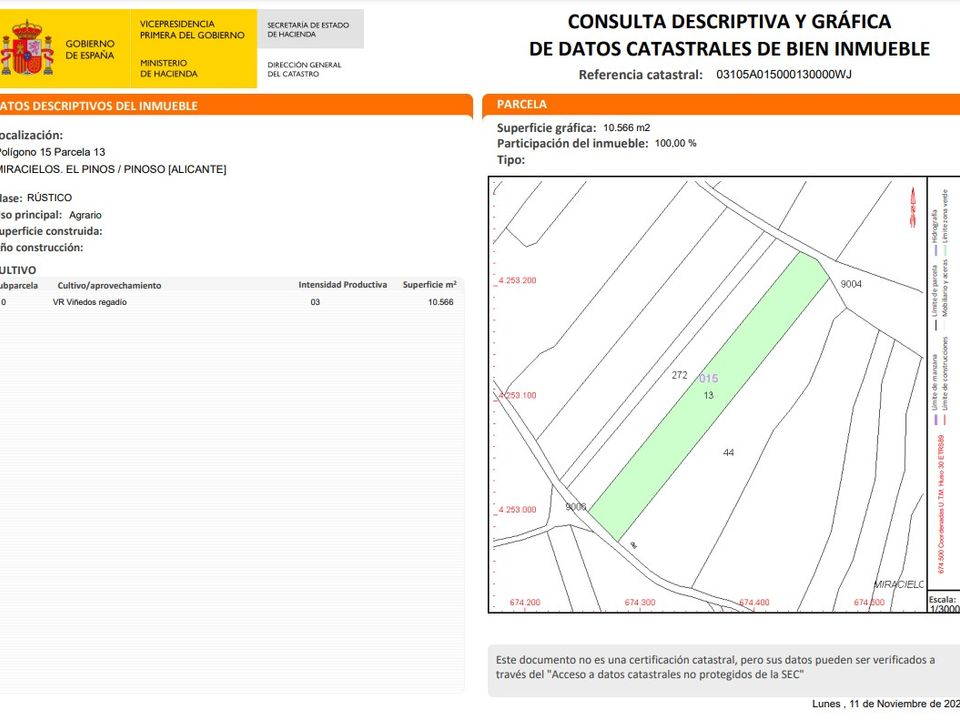The height and width of the screenshot is (720, 960).
Task: Click the red north arrow on map
Action: pos(913,208)
